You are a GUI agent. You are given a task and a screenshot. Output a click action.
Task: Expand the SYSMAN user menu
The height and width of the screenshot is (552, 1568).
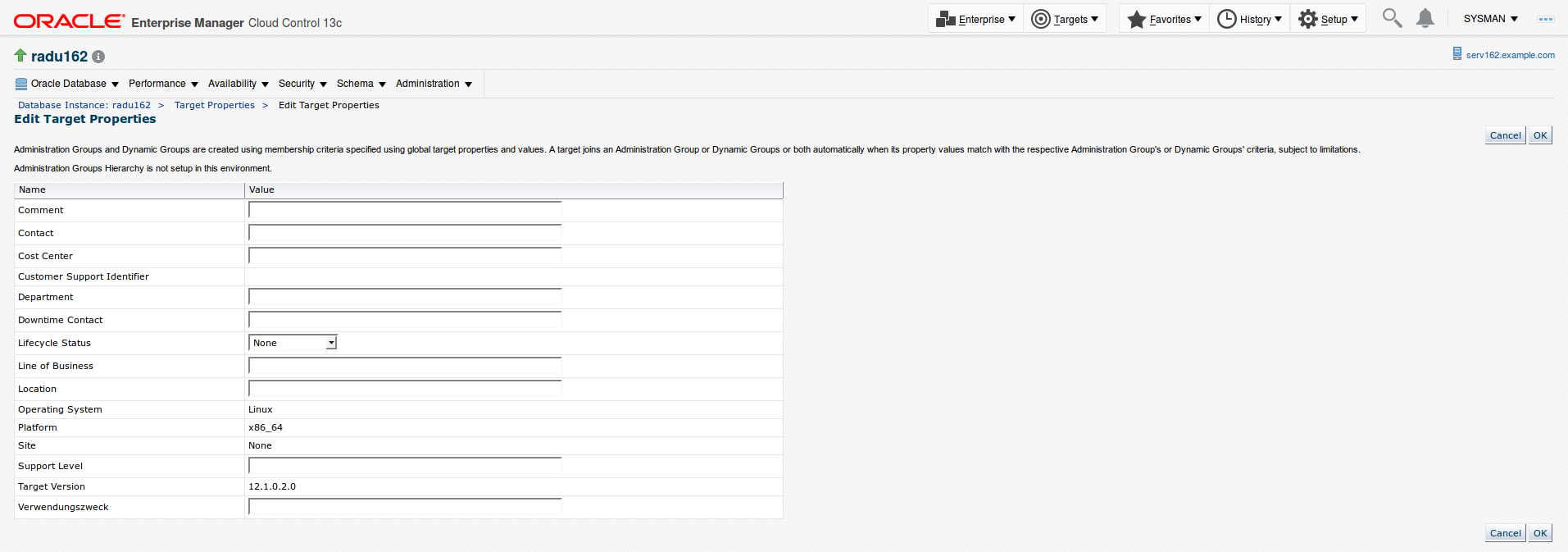(x=1490, y=19)
